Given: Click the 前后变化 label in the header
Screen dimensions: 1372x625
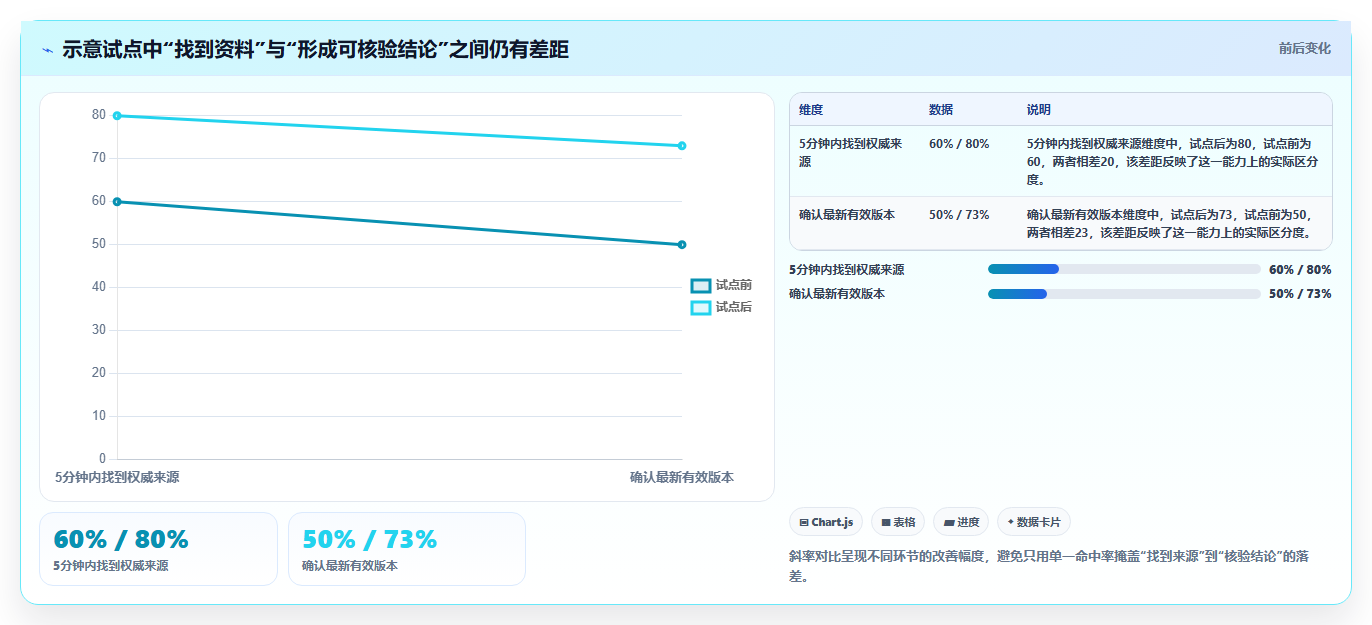Looking at the screenshot, I should 1304,48.
